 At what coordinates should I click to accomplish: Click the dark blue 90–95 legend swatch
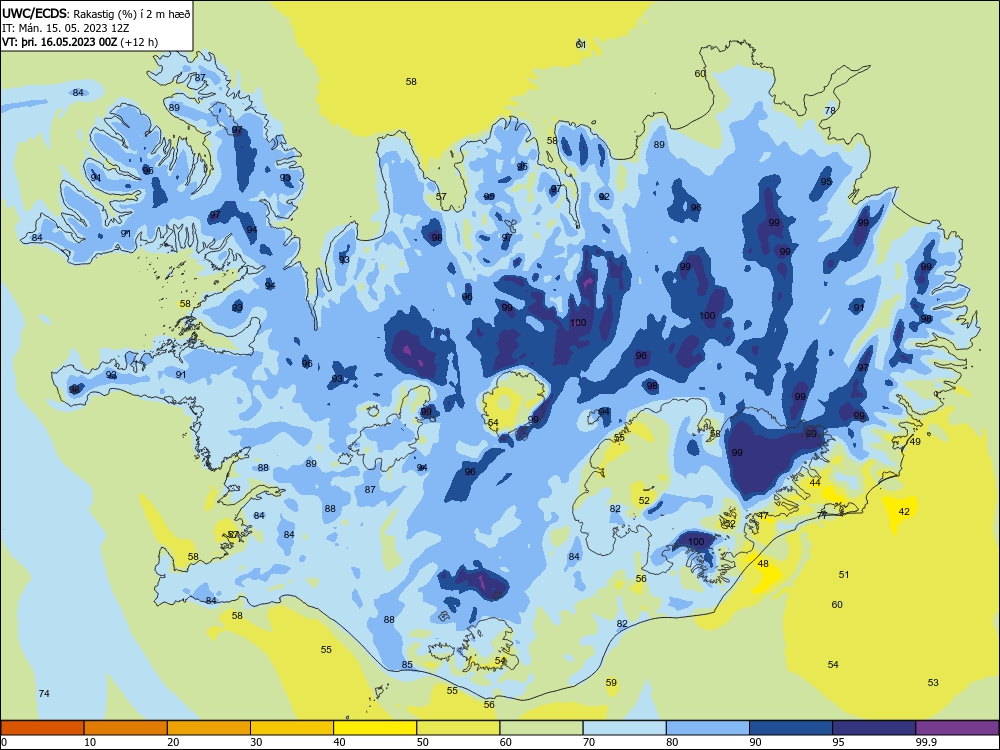[x=791, y=728]
